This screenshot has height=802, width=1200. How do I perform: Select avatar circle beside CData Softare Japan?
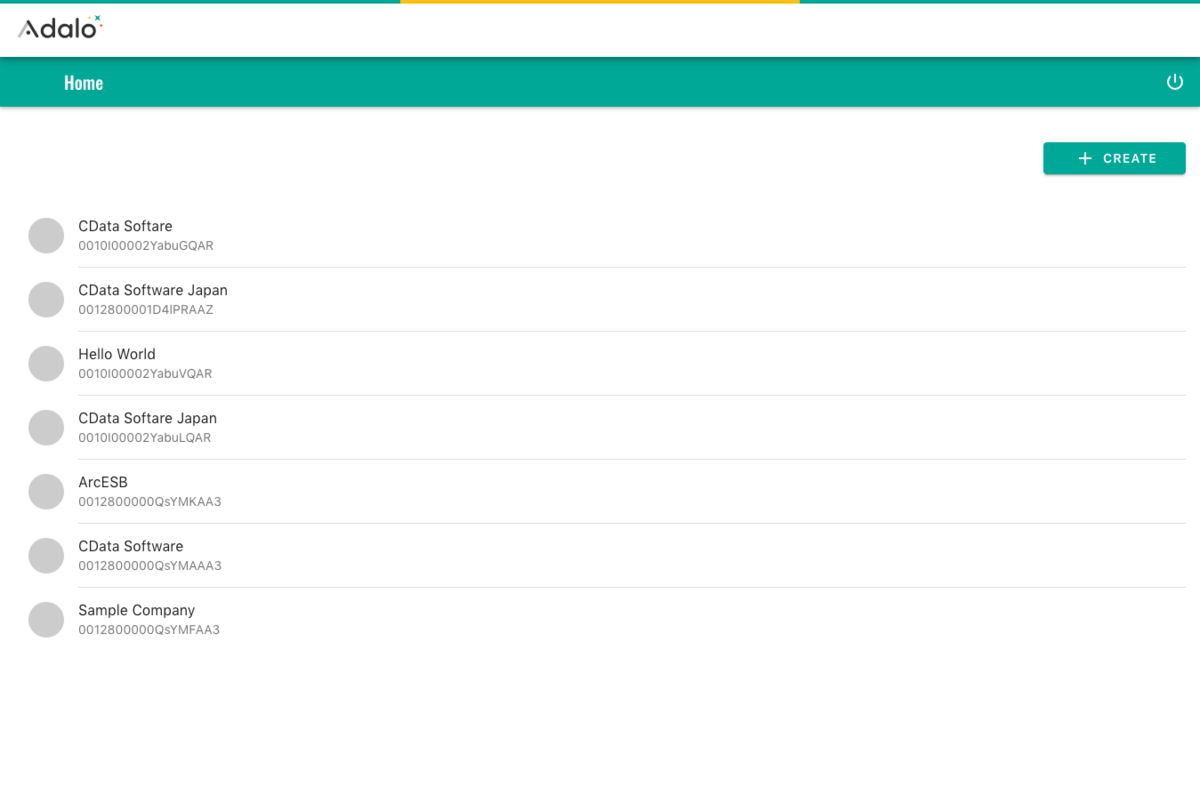pos(46,427)
